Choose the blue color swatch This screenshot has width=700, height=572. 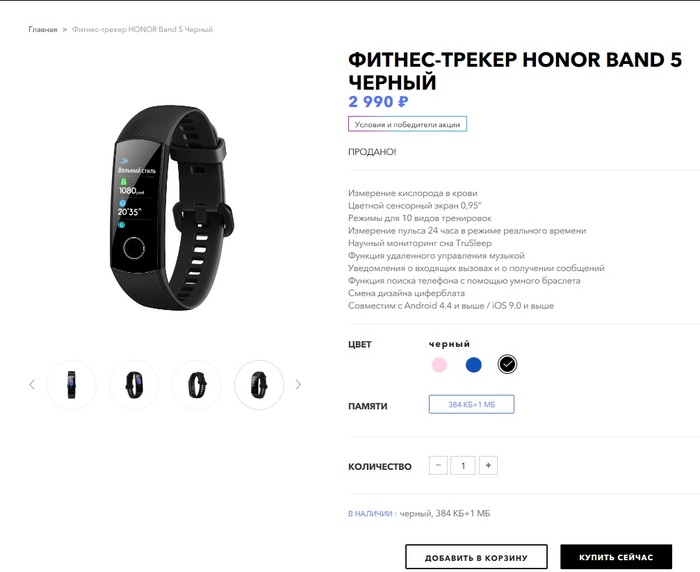click(474, 364)
